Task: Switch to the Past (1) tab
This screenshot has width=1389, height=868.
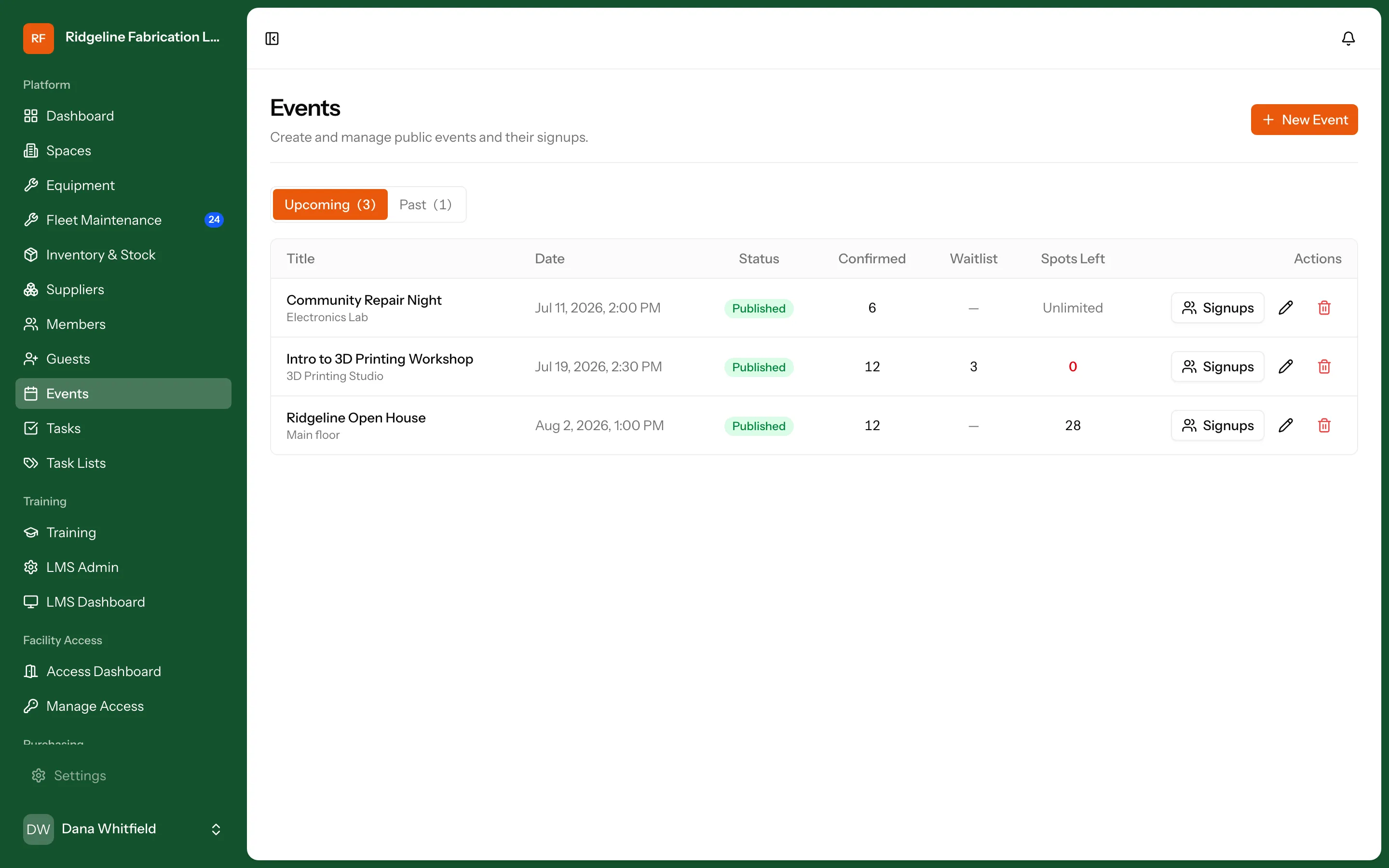Action: click(x=425, y=204)
